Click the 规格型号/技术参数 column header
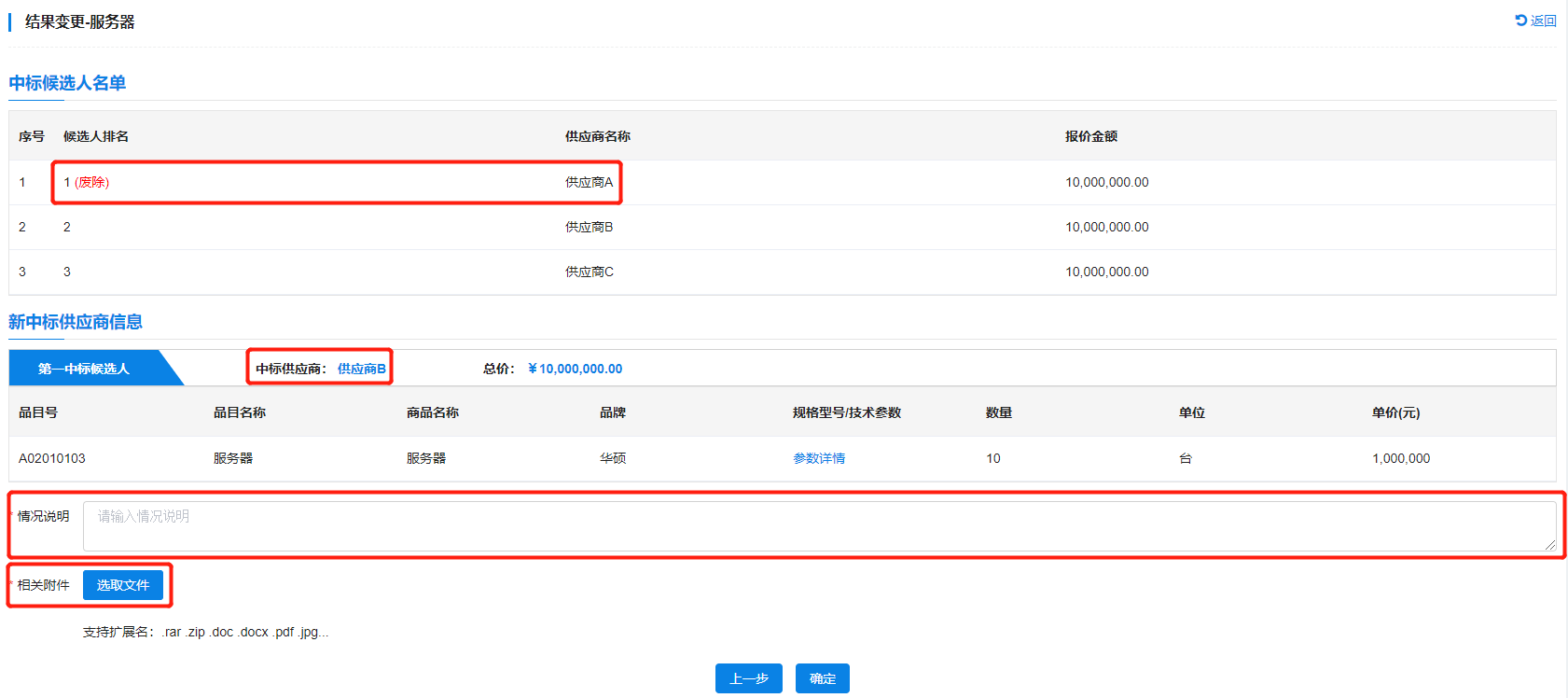 846,412
